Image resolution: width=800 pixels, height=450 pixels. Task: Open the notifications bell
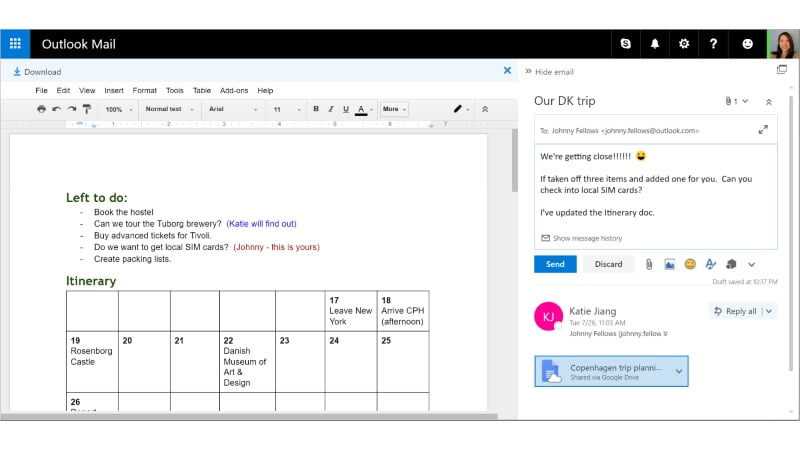(x=655, y=44)
